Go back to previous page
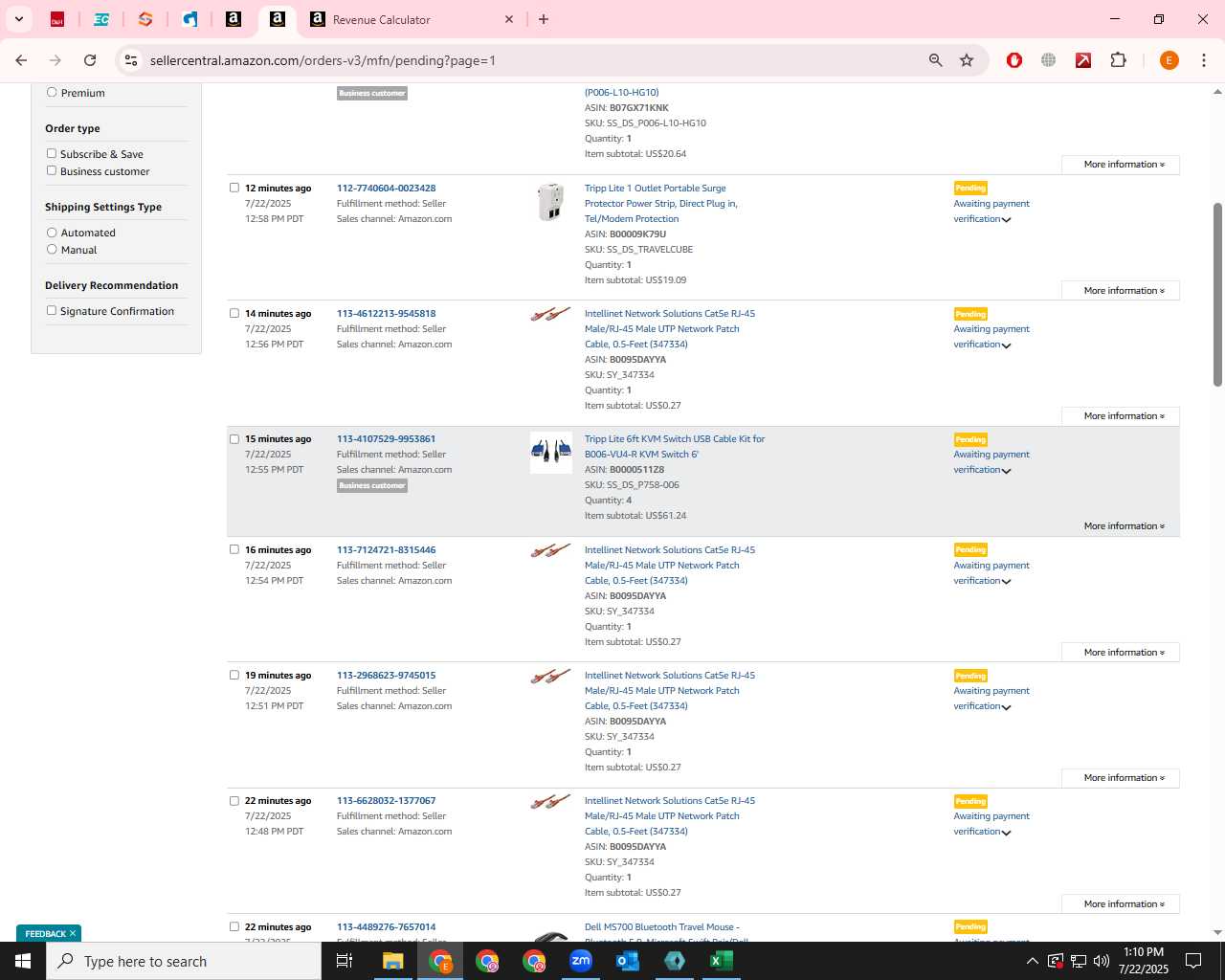This screenshot has height=980, width=1225. [21, 60]
